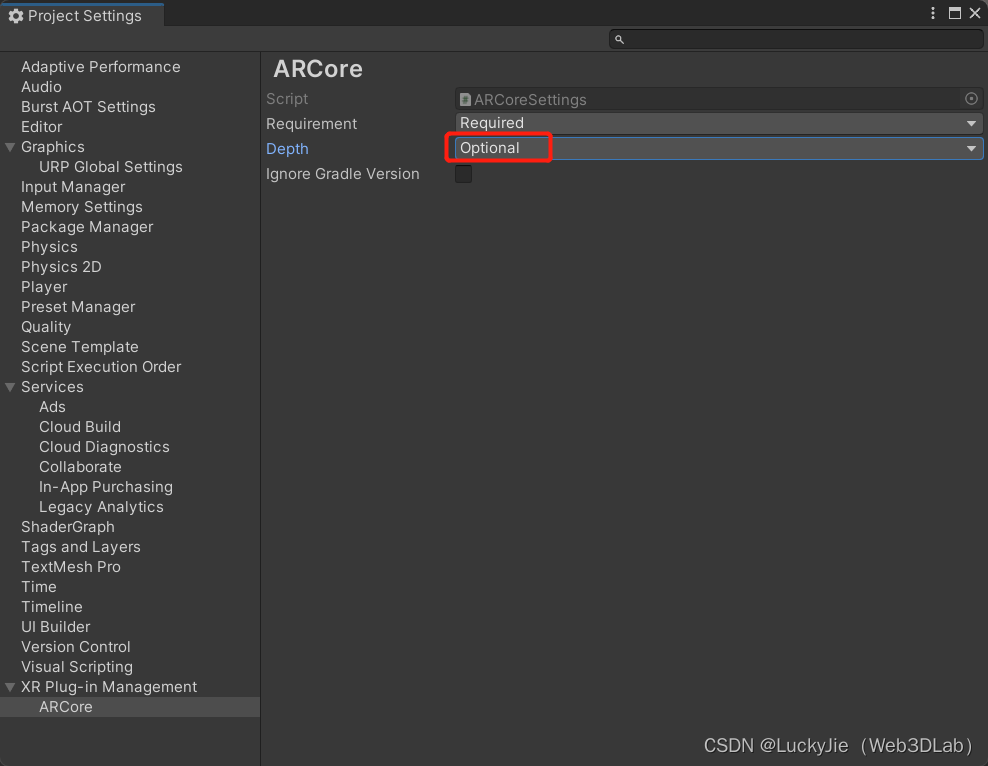Image resolution: width=988 pixels, height=766 pixels.
Task: Select Legacy Analytics
Action: [101, 507]
